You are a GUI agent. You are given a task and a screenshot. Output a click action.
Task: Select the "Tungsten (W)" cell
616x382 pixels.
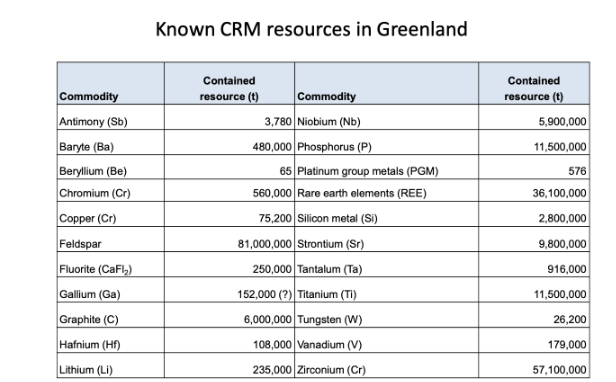pyautogui.click(x=387, y=315)
